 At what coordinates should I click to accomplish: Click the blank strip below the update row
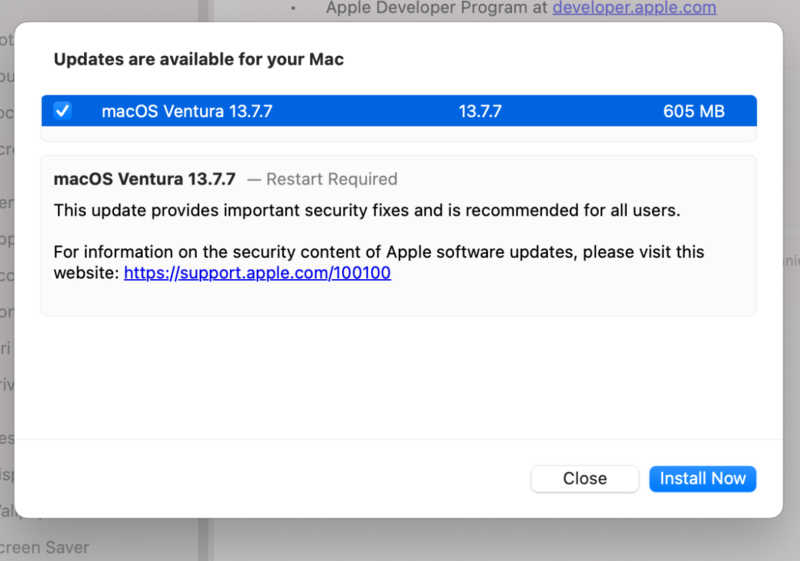coord(398,134)
